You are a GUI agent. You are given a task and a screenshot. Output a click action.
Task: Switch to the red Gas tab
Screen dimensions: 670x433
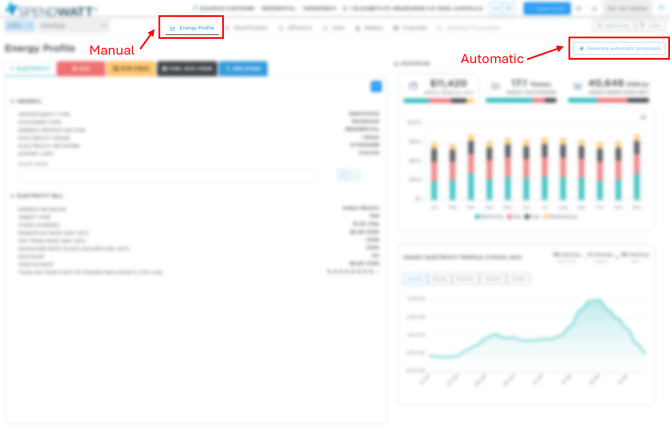tap(80, 69)
